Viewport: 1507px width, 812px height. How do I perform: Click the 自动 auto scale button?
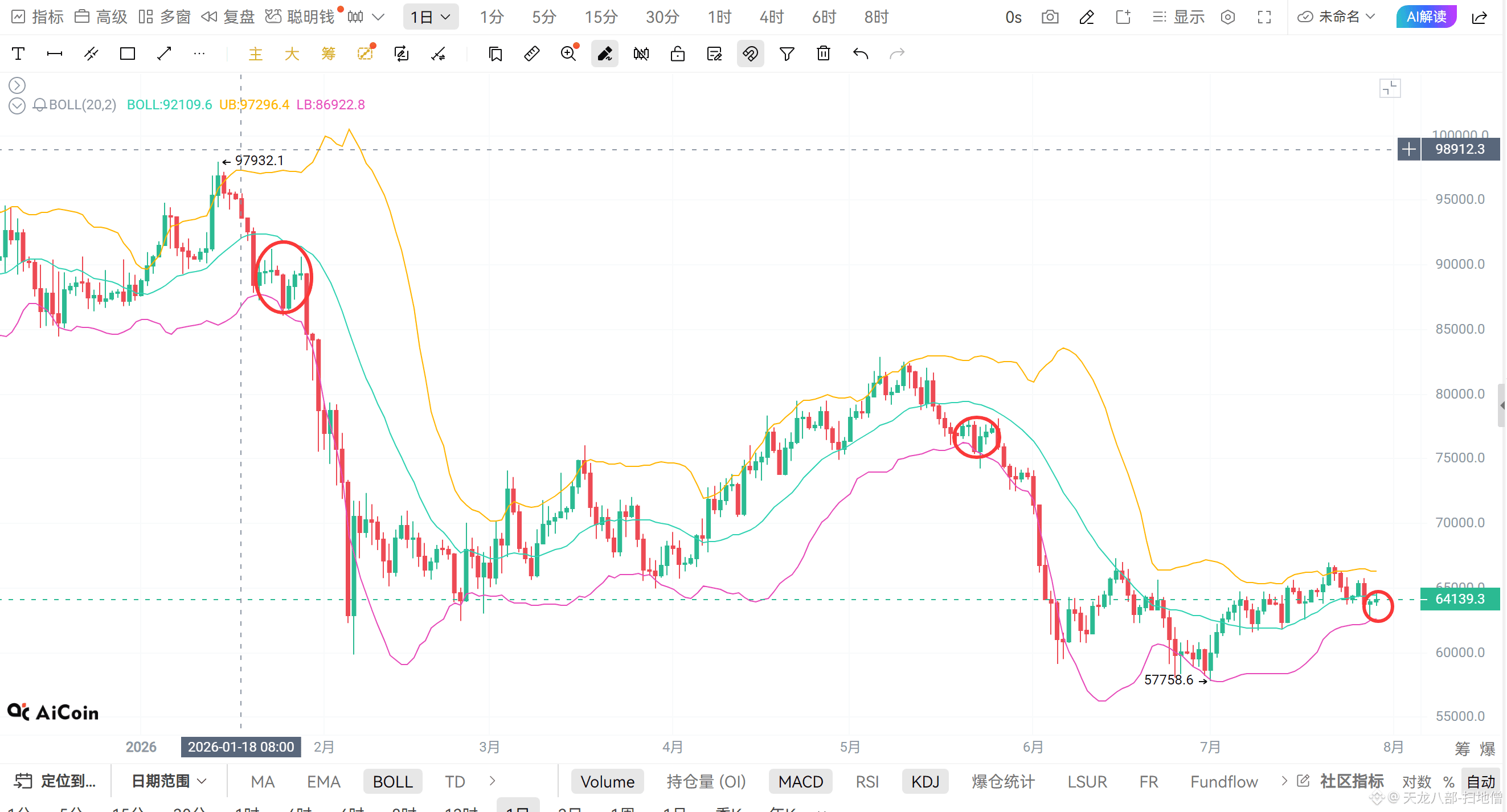pyautogui.click(x=1481, y=782)
